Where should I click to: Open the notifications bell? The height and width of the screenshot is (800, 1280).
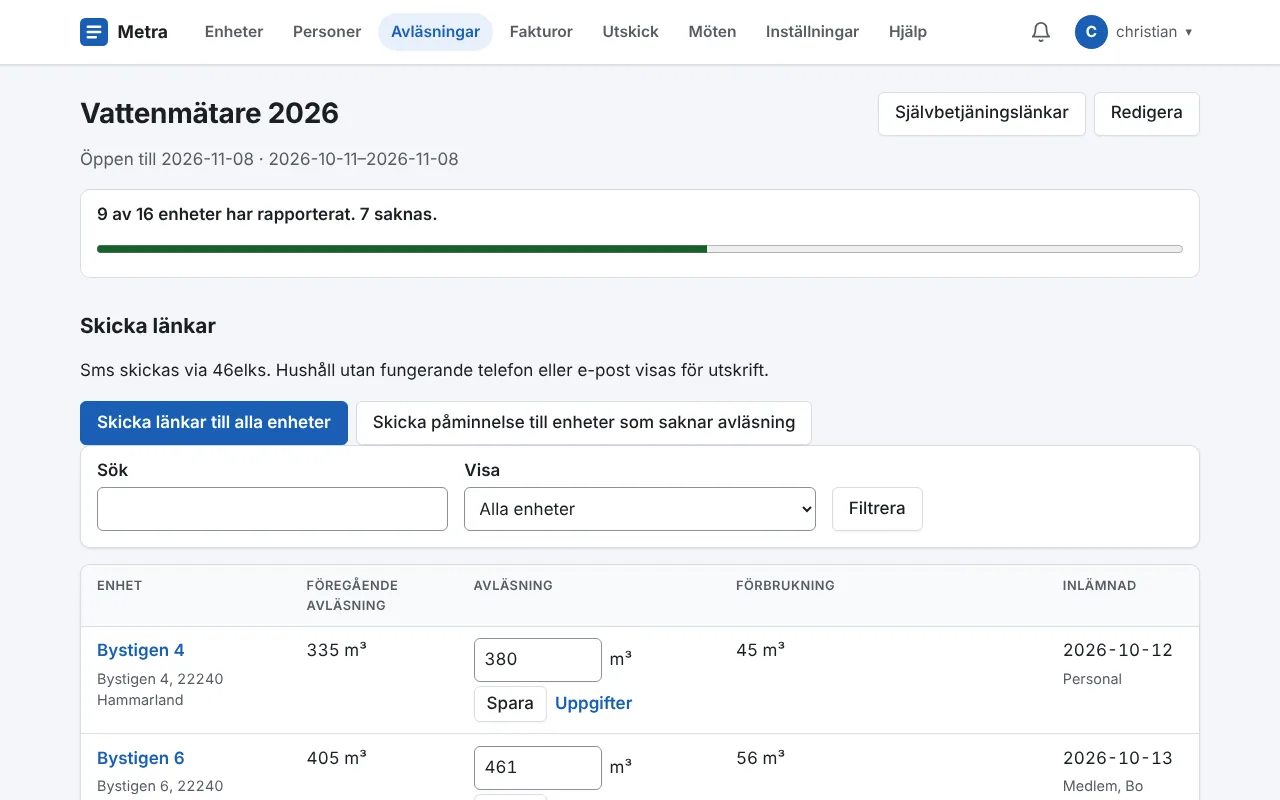point(1041,32)
